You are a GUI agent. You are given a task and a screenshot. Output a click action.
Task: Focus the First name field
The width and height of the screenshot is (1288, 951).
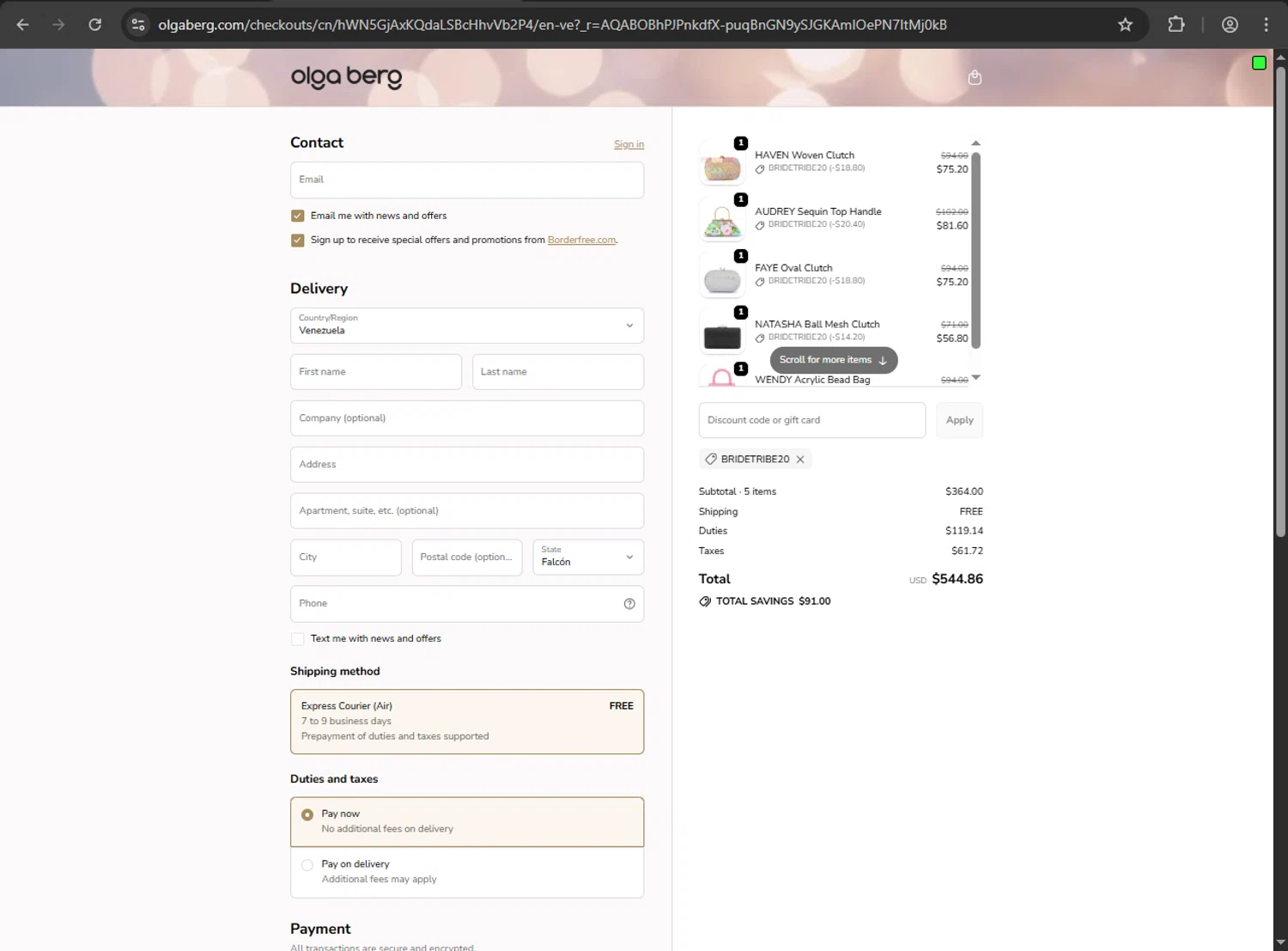coord(376,372)
